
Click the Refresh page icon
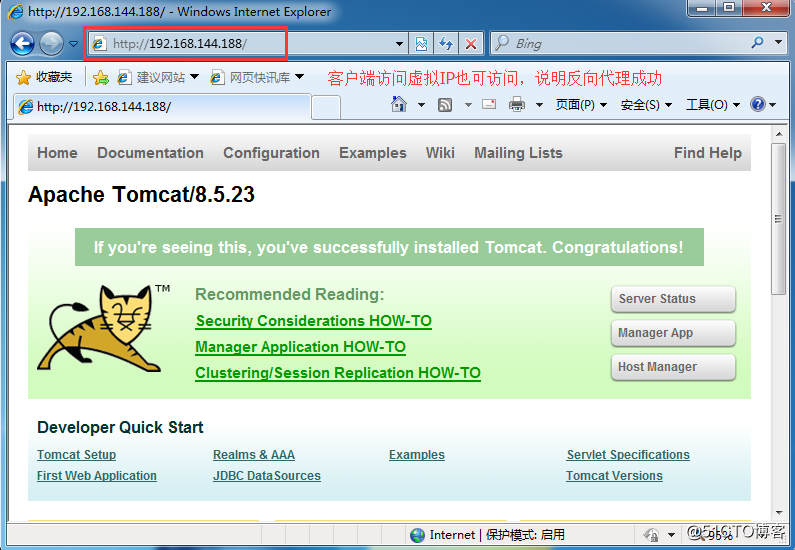(446, 44)
